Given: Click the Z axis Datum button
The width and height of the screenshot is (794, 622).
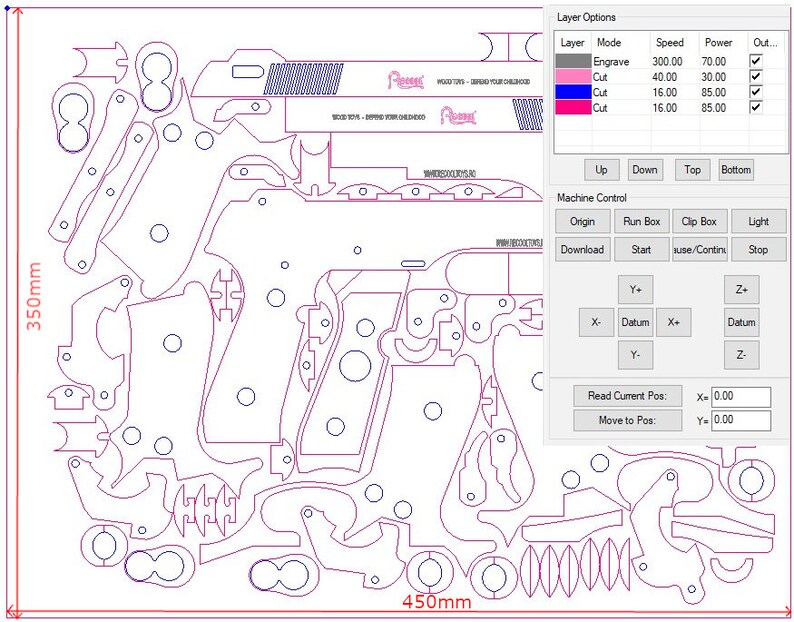Looking at the screenshot, I should (x=742, y=322).
